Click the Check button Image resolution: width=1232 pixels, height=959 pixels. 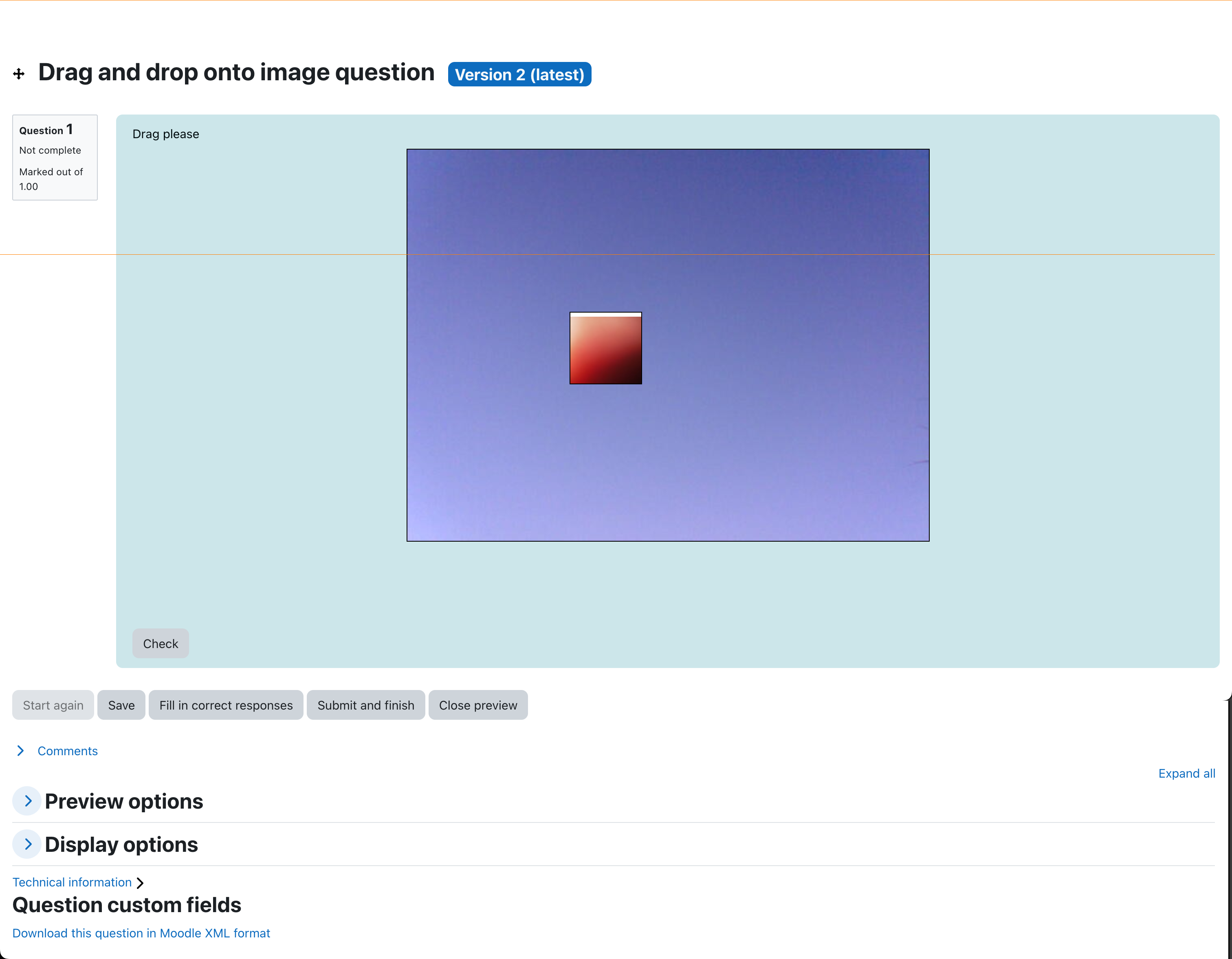(x=160, y=644)
